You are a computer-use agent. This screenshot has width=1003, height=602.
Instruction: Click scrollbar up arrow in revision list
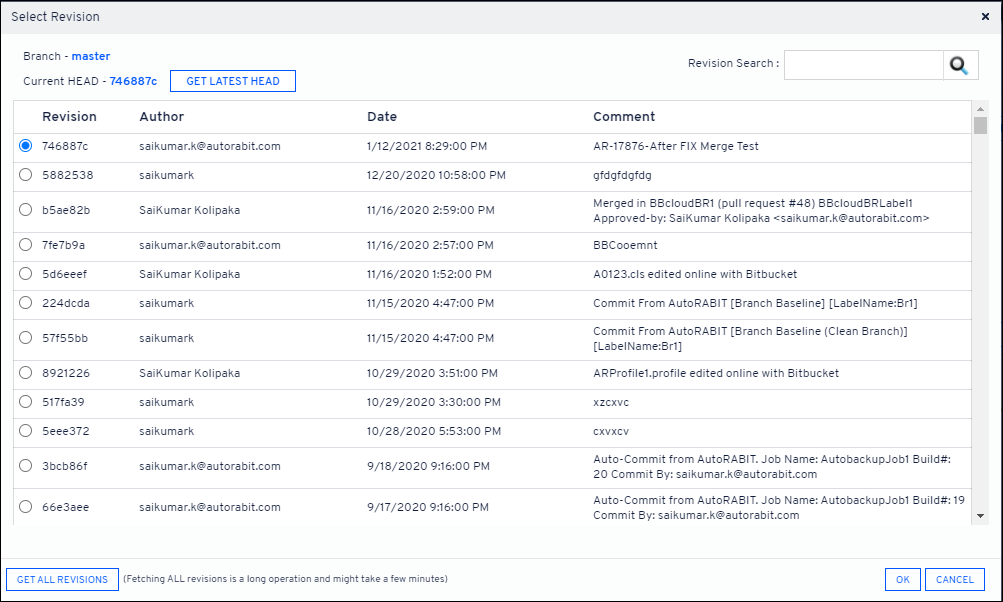click(x=980, y=109)
